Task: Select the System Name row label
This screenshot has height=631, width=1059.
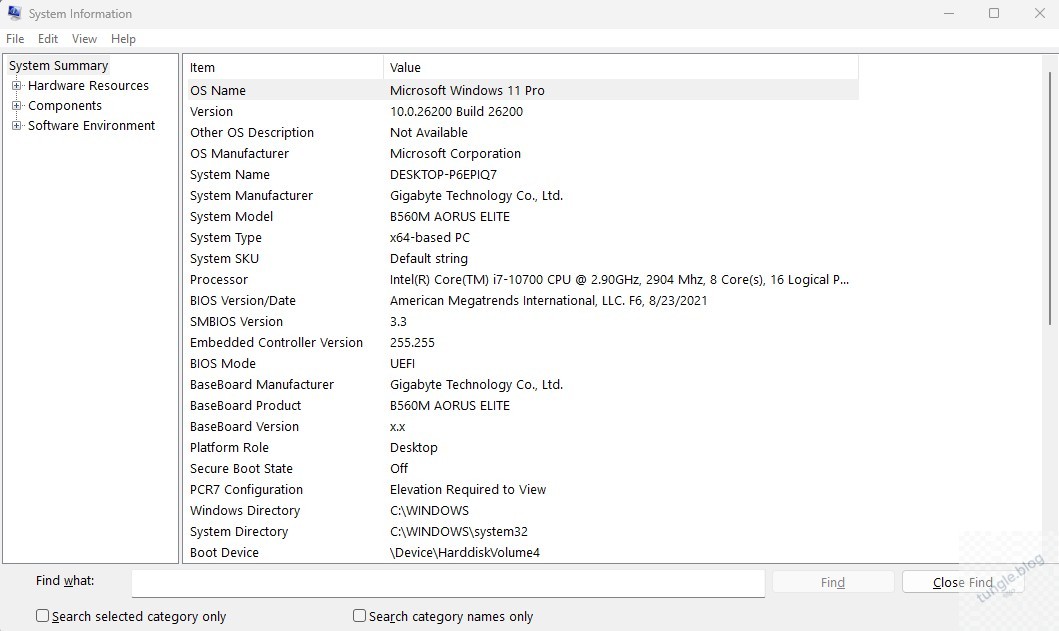Action: tap(230, 174)
